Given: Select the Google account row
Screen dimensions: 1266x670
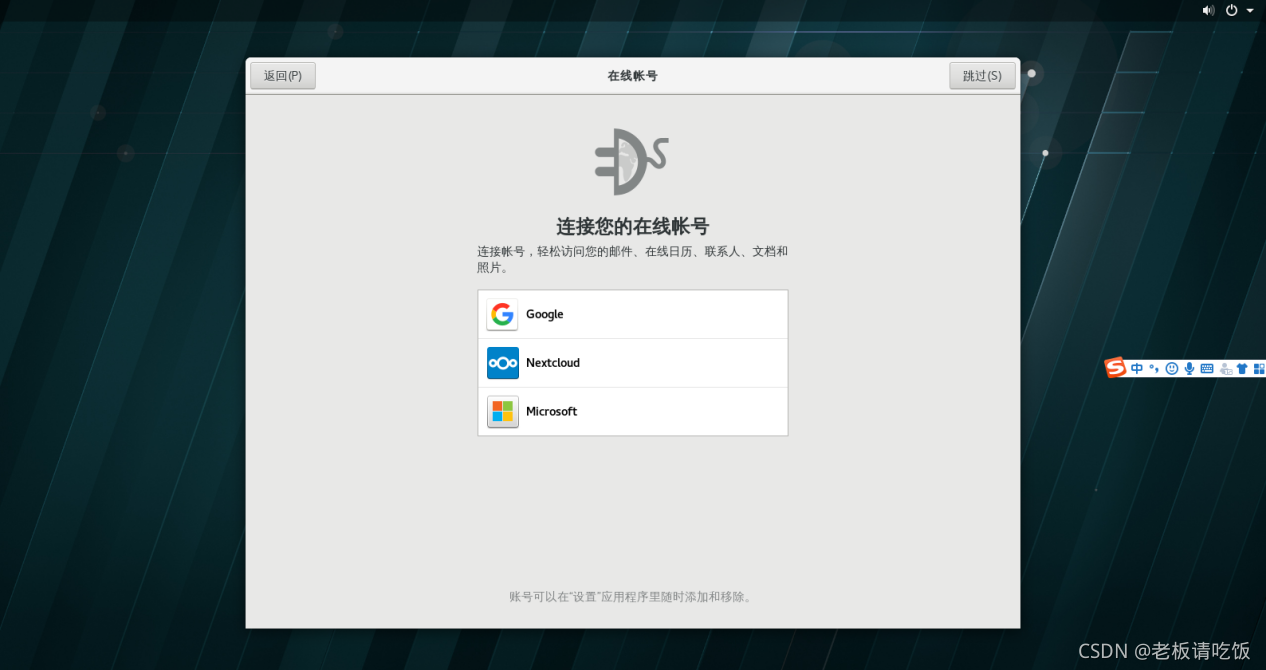Looking at the screenshot, I should click(x=633, y=314).
